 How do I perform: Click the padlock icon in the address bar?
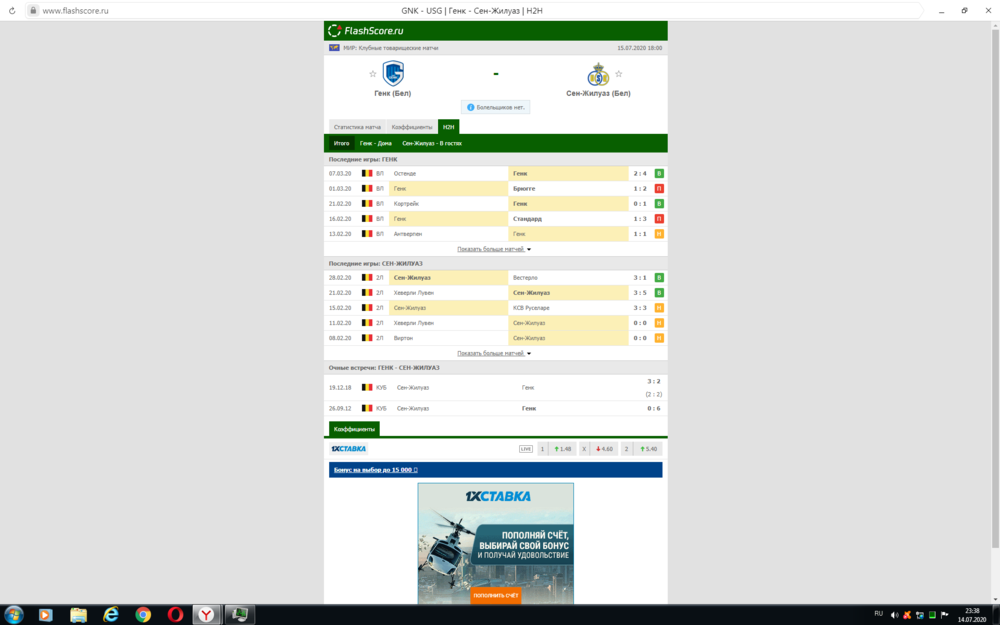[x=33, y=11]
